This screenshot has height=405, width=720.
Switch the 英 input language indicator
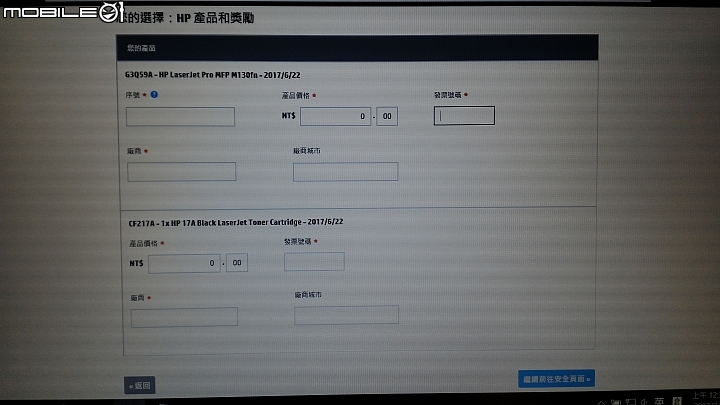pyautogui.click(x=659, y=401)
